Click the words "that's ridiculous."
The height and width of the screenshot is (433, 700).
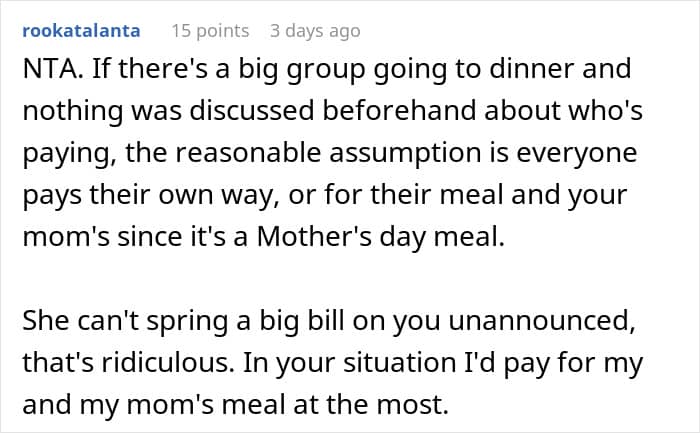(x=129, y=363)
